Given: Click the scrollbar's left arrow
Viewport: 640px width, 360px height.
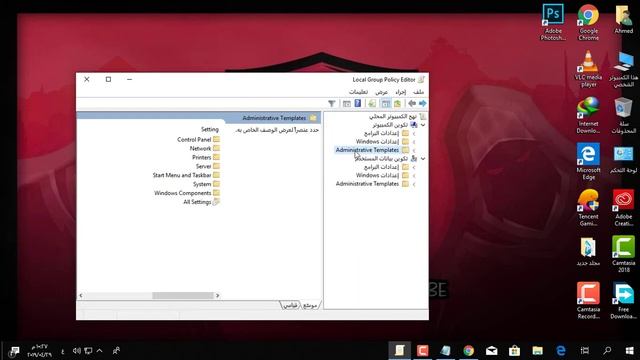Looking at the screenshot, I should point(81,296).
